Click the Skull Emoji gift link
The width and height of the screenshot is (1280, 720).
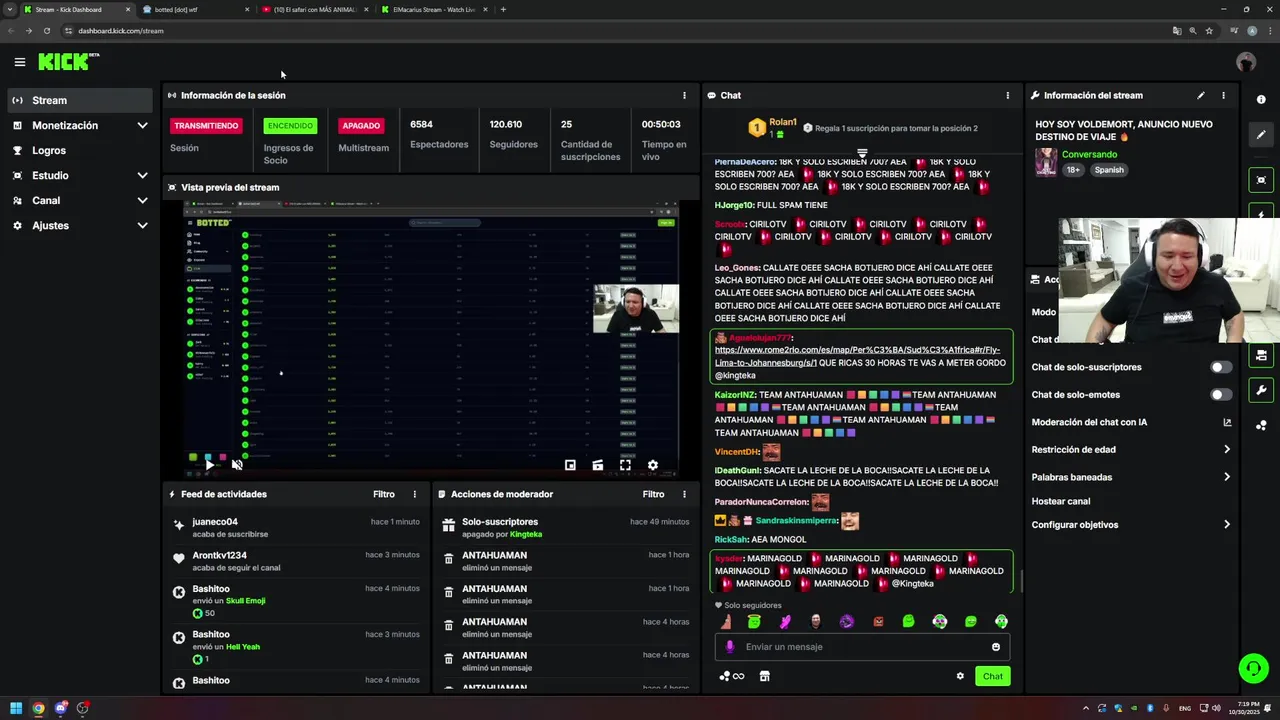pyautogui.click(x=245, y=601)
